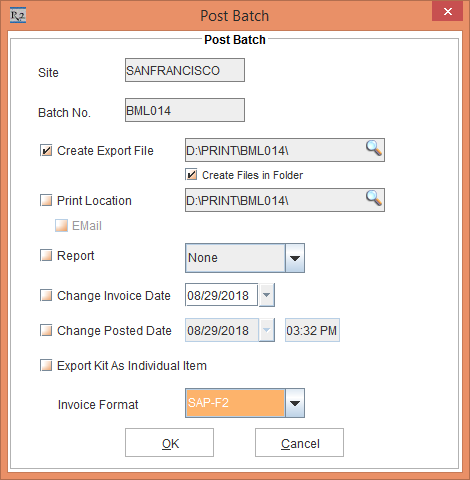Click the invoice date field 08/29/2018

pyautogui.click(x=222, y=295)
